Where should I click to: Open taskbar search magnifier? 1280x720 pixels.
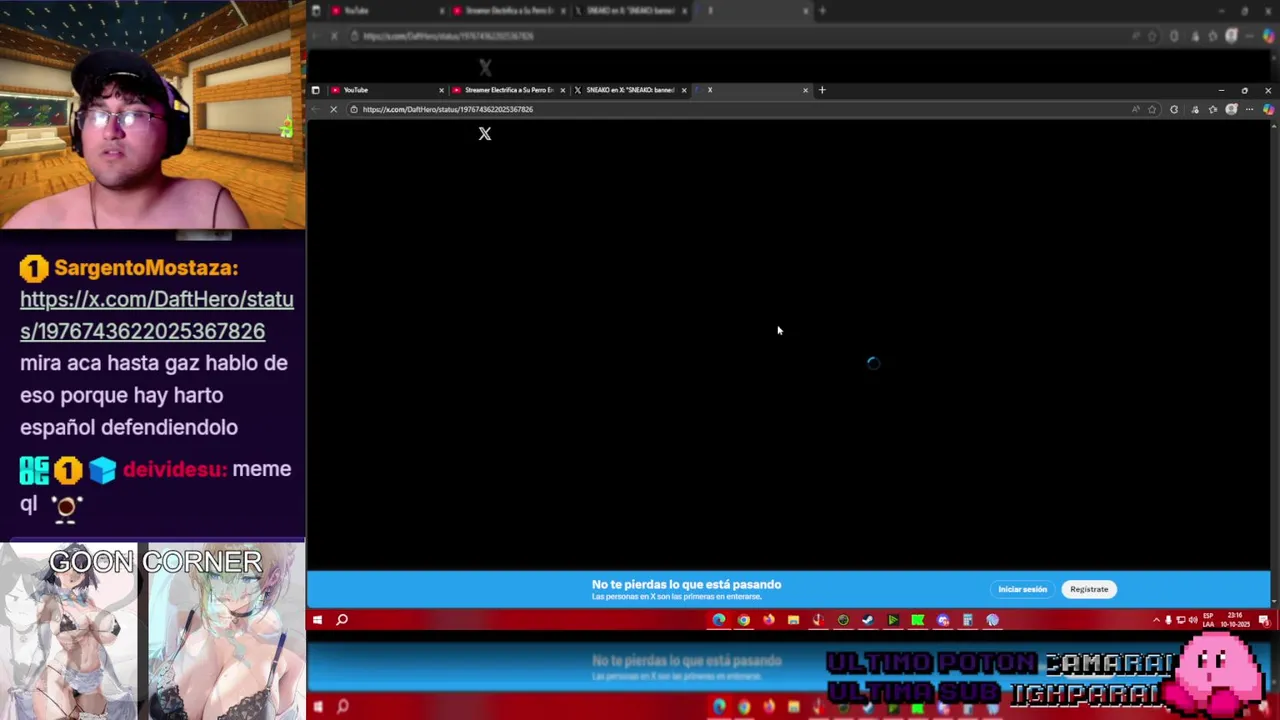click(x=342, y=620)
